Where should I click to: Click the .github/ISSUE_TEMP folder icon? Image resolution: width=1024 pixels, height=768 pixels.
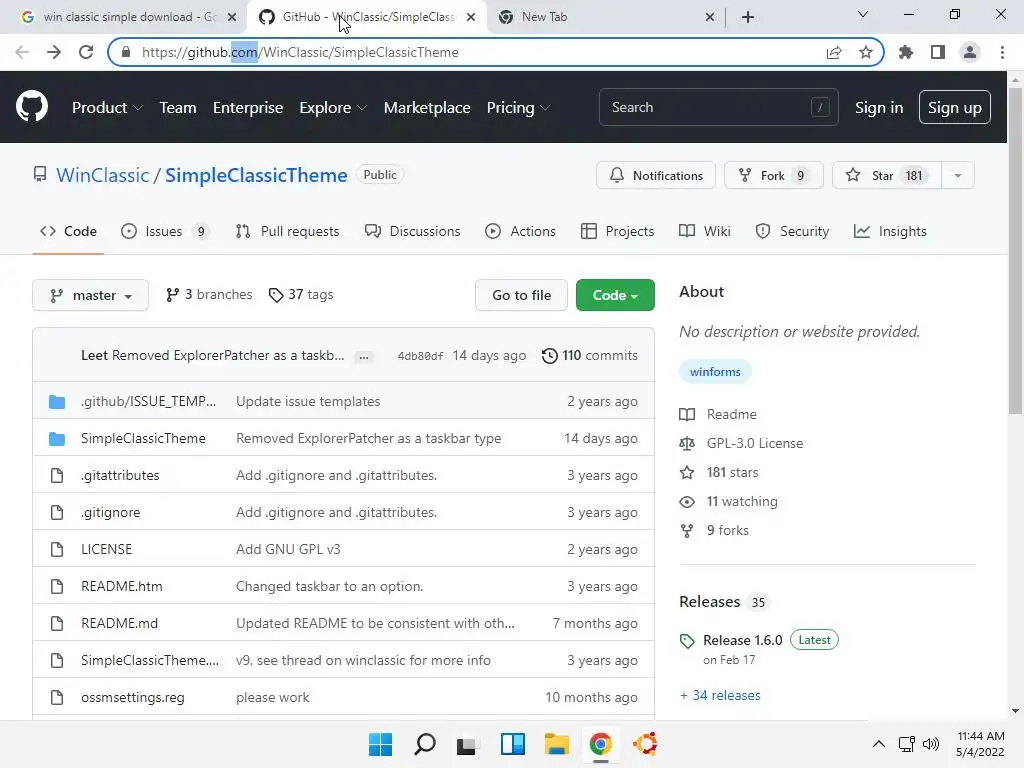click(57, 402)
